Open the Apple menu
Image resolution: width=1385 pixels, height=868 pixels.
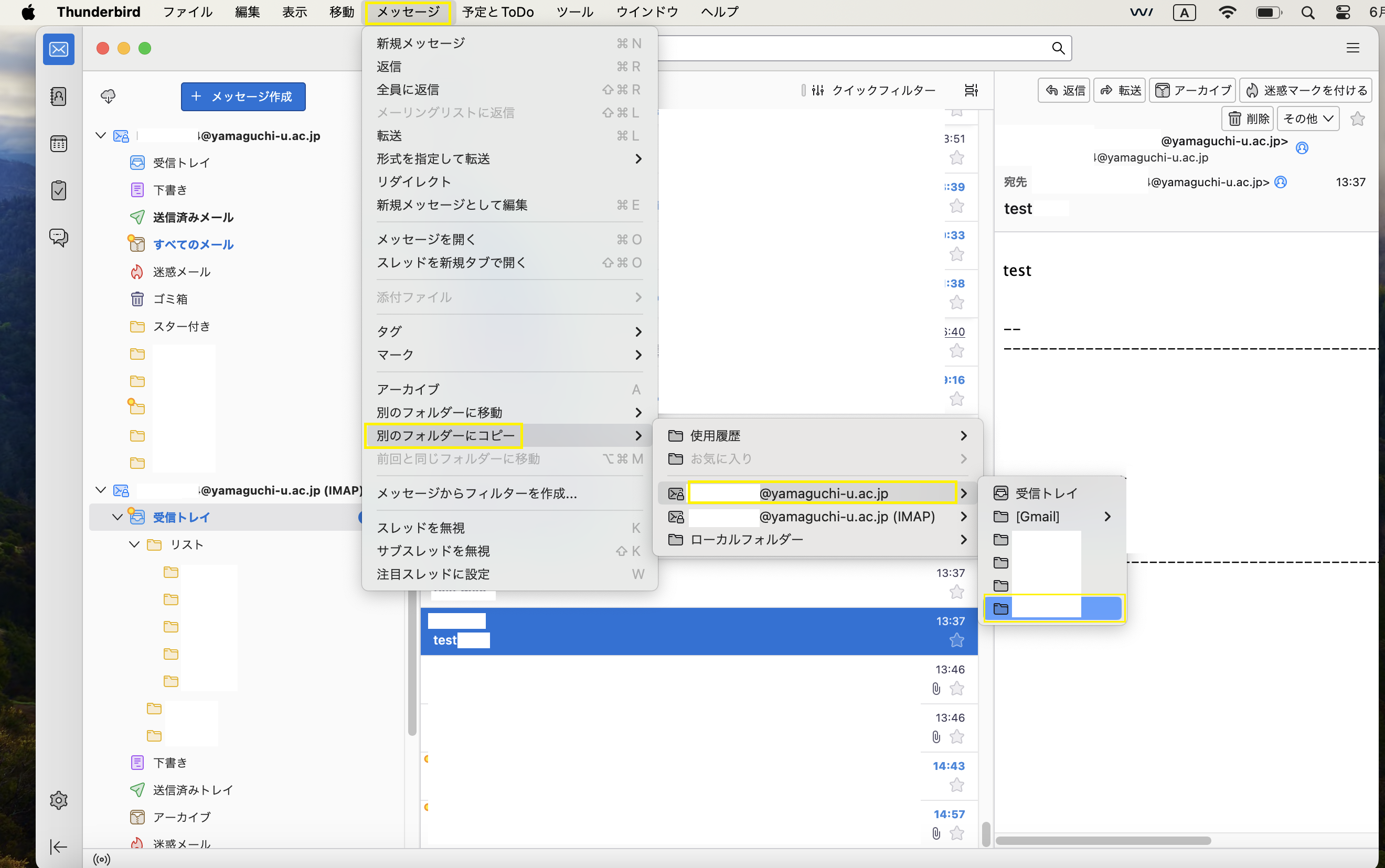pyautogui.click(x=28, y=12)
